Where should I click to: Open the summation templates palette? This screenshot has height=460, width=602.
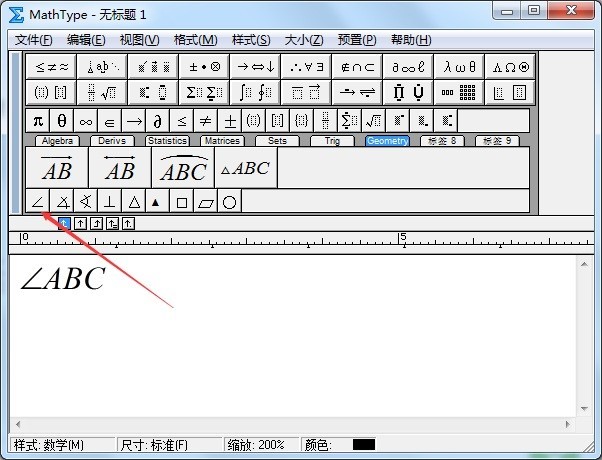(203, 93)
